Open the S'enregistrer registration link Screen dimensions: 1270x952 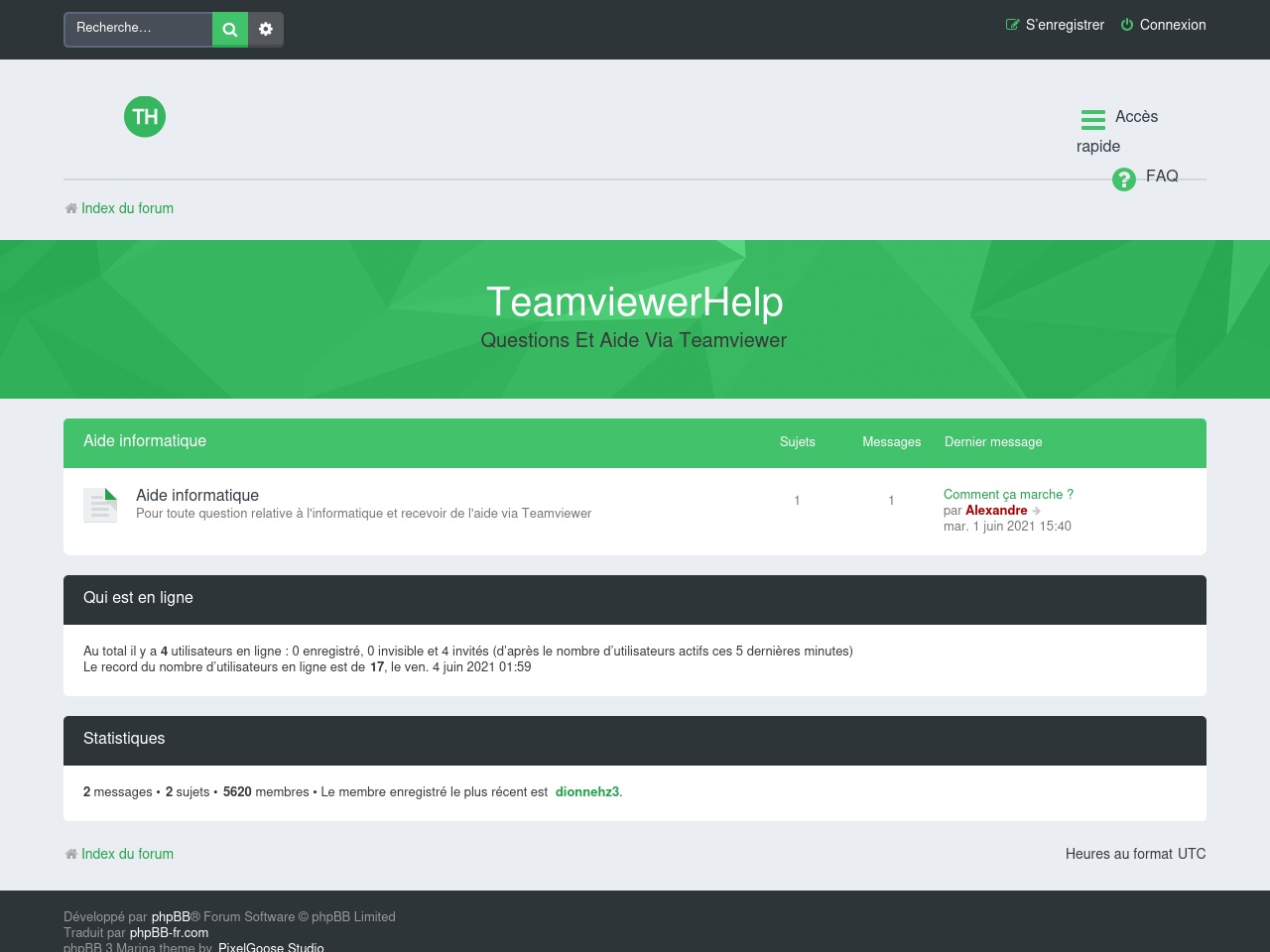coord(1055,25)
